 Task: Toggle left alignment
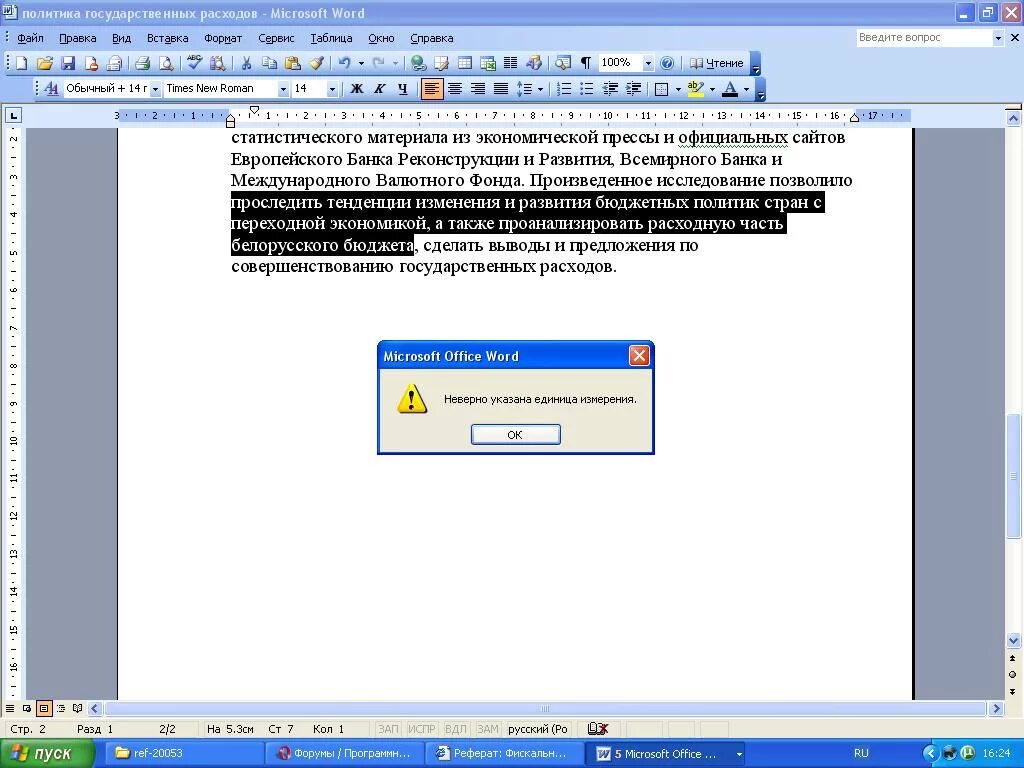coord(432,88)
